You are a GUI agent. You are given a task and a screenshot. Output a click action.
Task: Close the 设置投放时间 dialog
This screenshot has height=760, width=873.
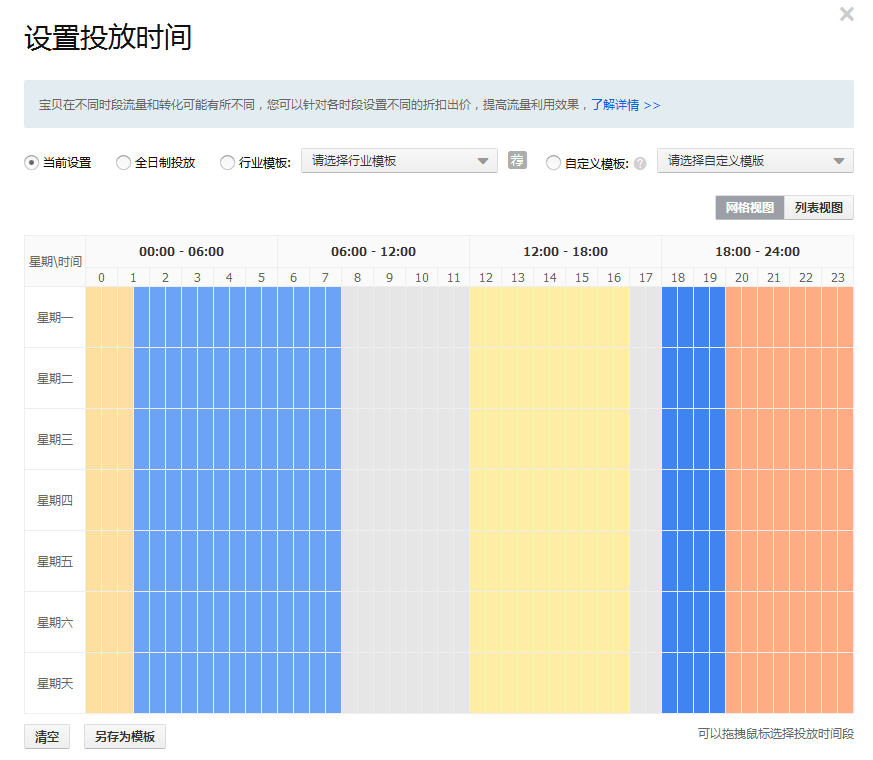(x=848, y=14)
